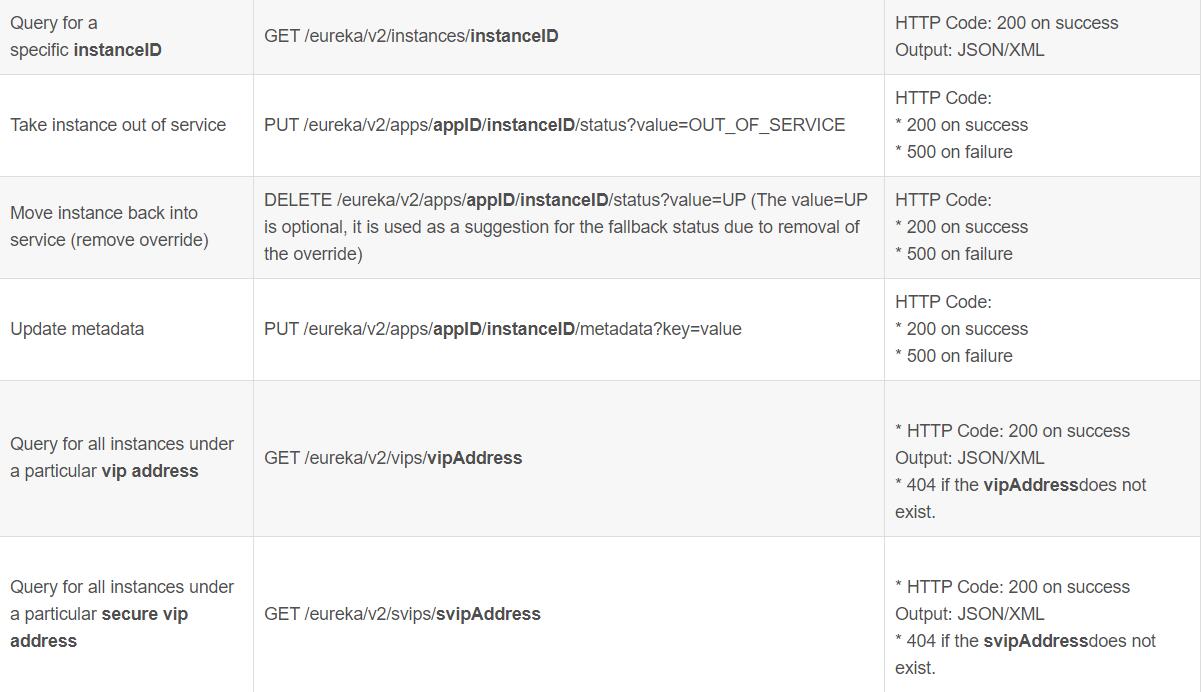Click '404 if the svipAddress does not exist' text
Image resolution: width=1201 pixels, height=692 pixels.
1025,654
